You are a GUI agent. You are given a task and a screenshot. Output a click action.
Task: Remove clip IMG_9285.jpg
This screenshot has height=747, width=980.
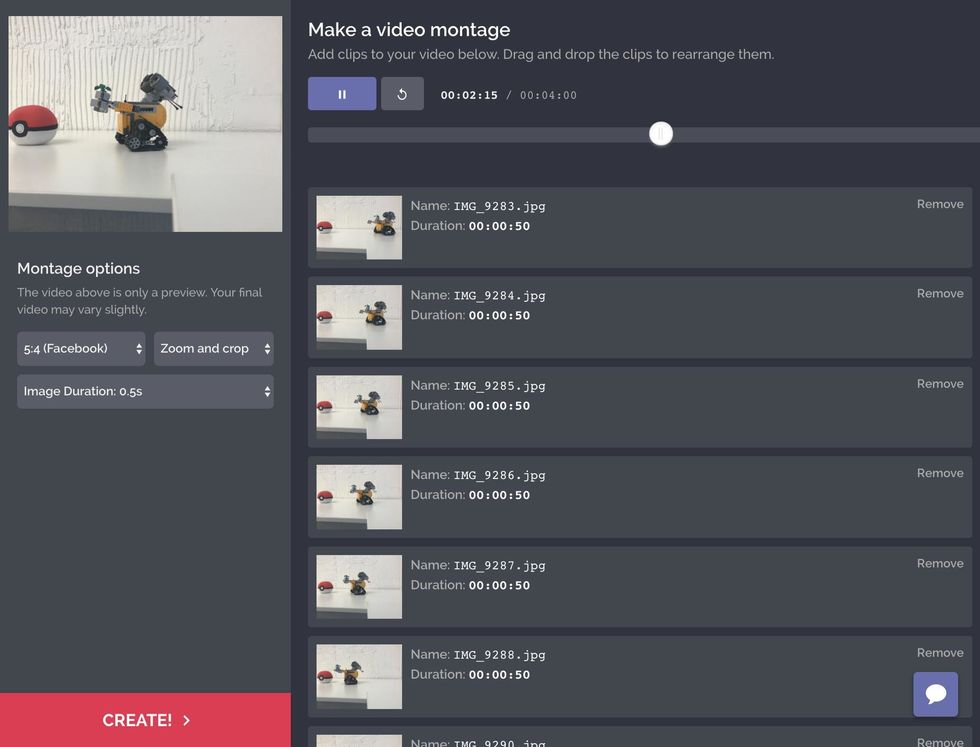tap(940, 384)
